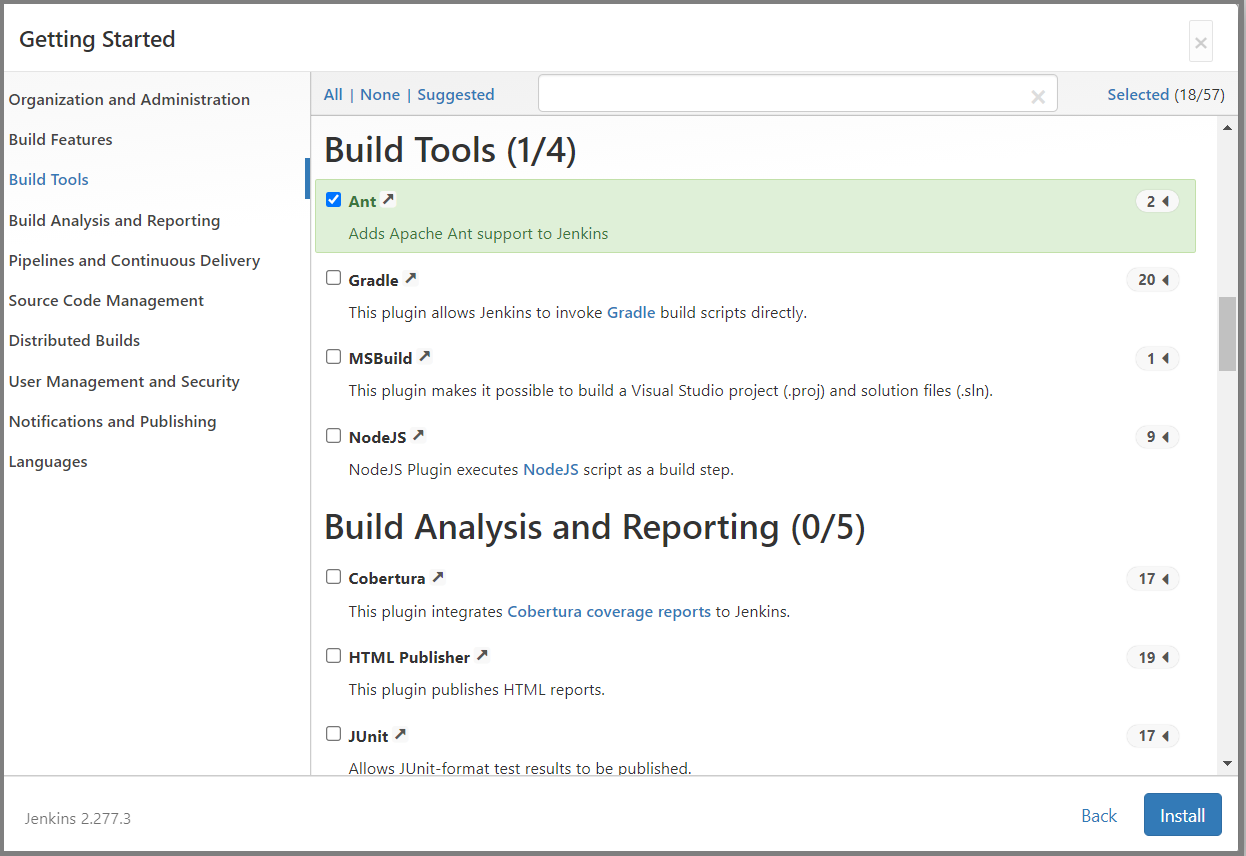Enable the MSBuild plugin checkbox
This screenshot has height=856, width=1246.
click(334, 356)
